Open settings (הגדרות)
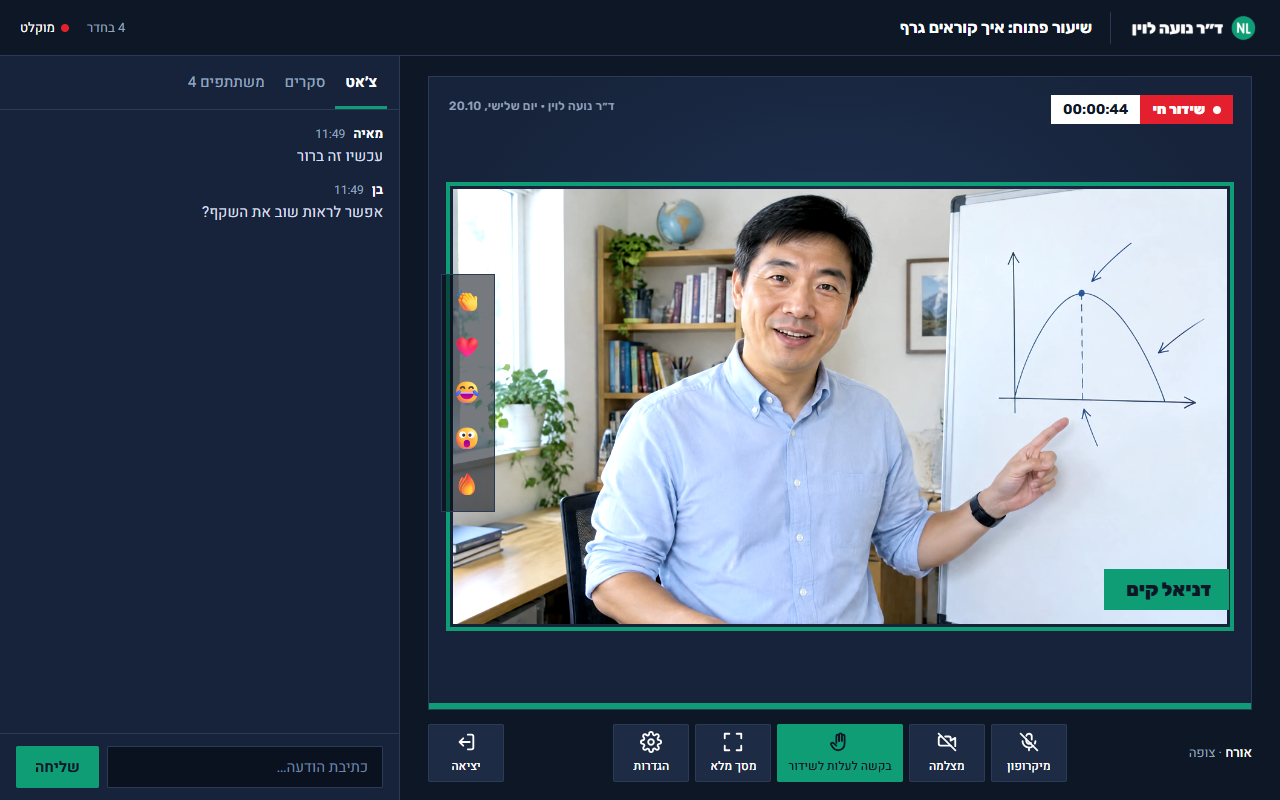1280x800 pixels. click(x=651, y=753)
